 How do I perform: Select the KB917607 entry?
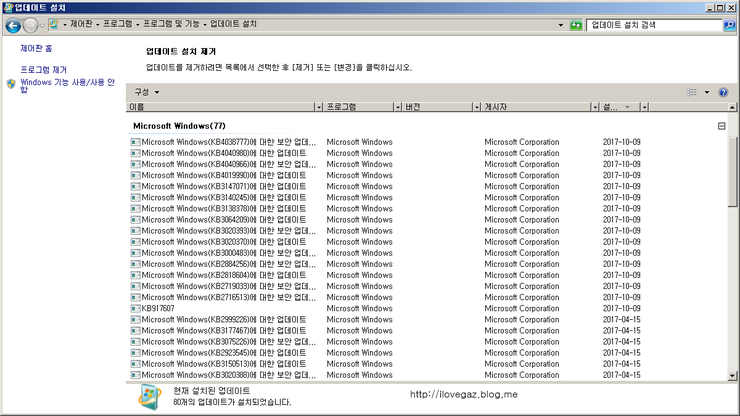point(386,309)
